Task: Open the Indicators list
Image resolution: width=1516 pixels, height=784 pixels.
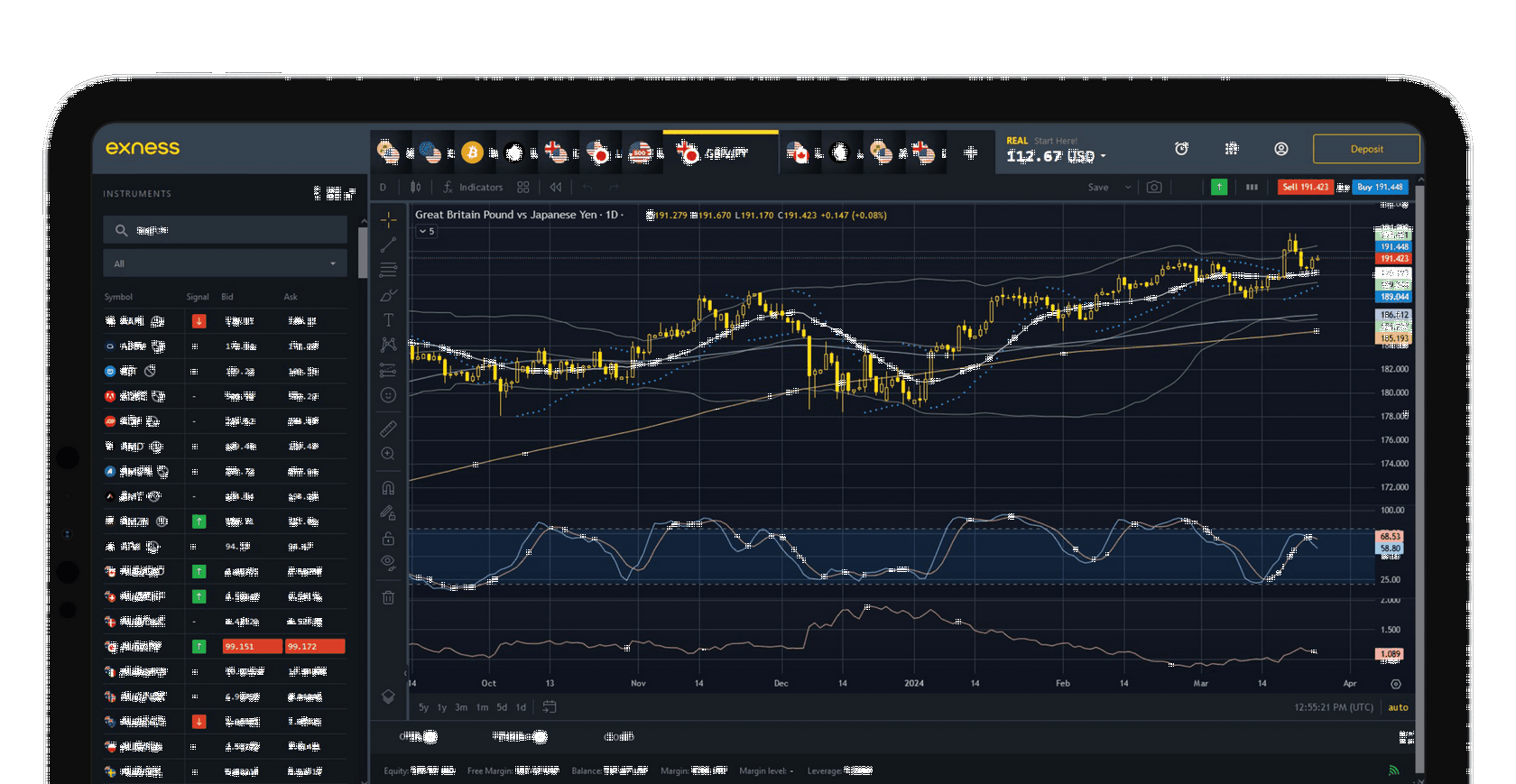Action: click(x=473, y=188)
